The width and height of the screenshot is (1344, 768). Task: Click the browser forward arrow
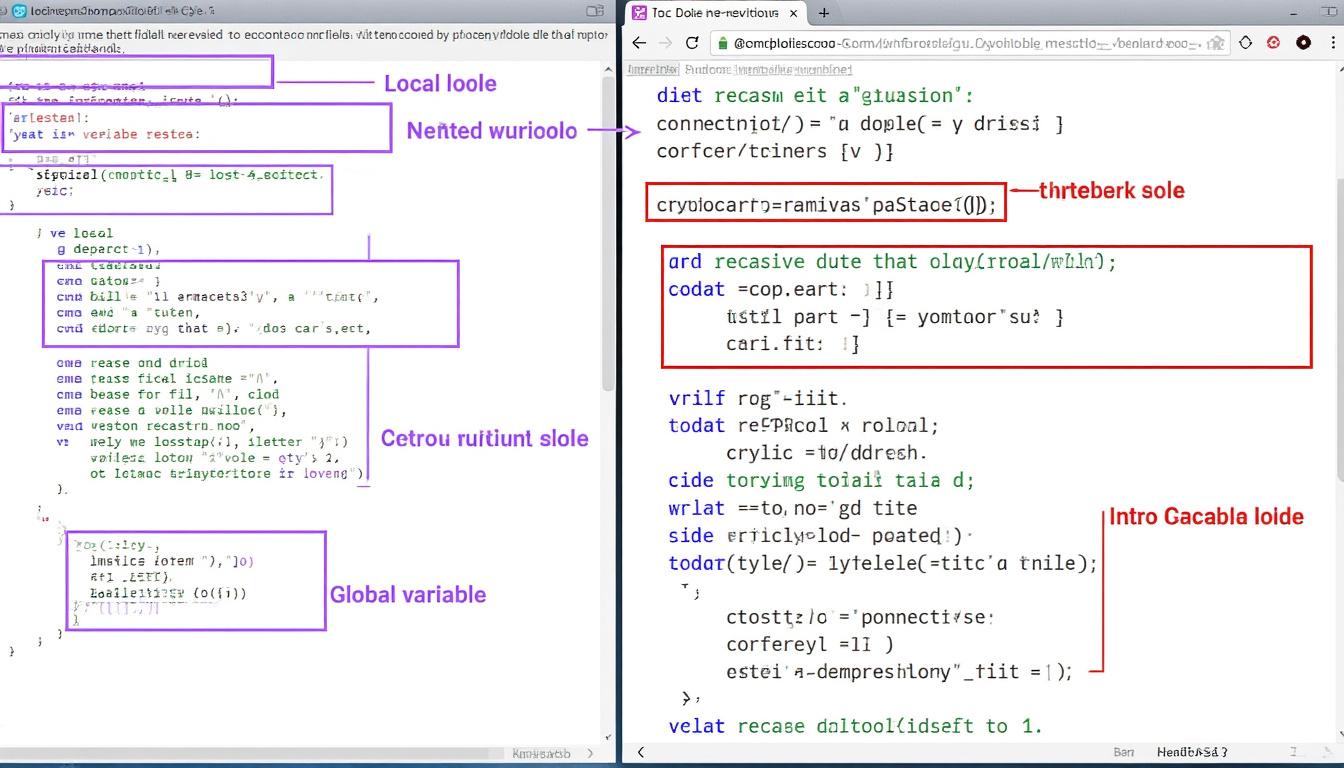[665, 42]
